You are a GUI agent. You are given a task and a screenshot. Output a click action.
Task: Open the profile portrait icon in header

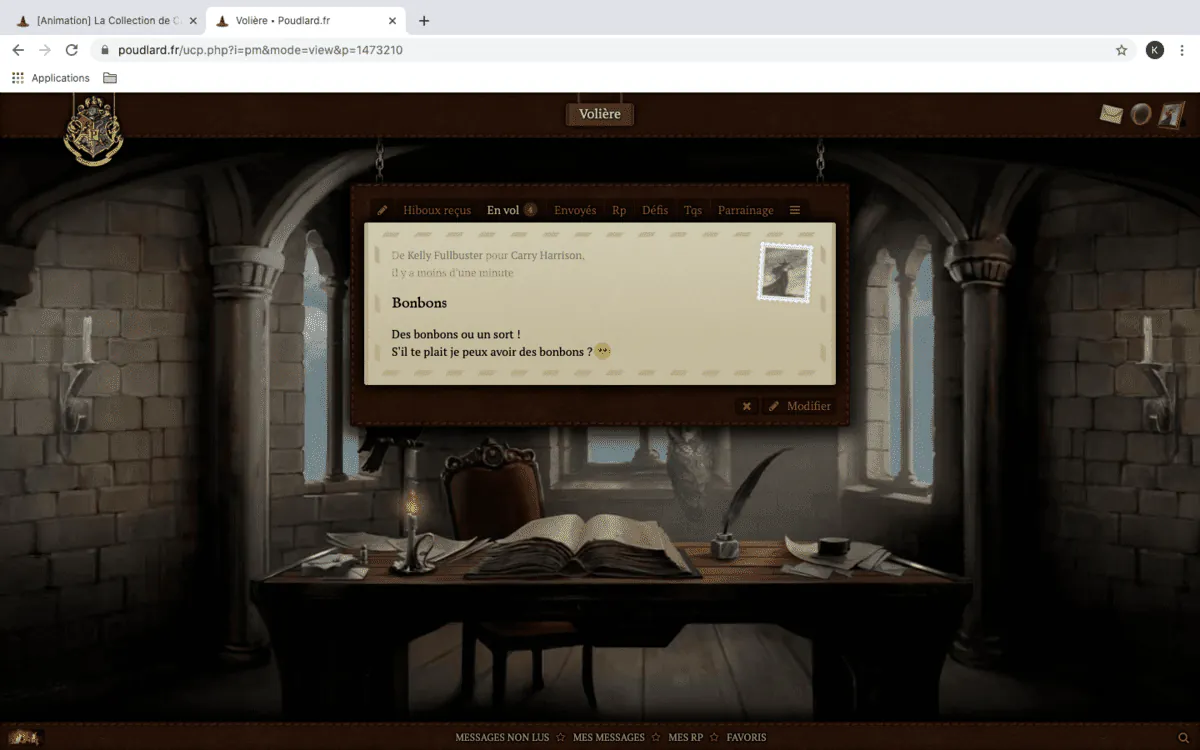[x=1171, y=114]
